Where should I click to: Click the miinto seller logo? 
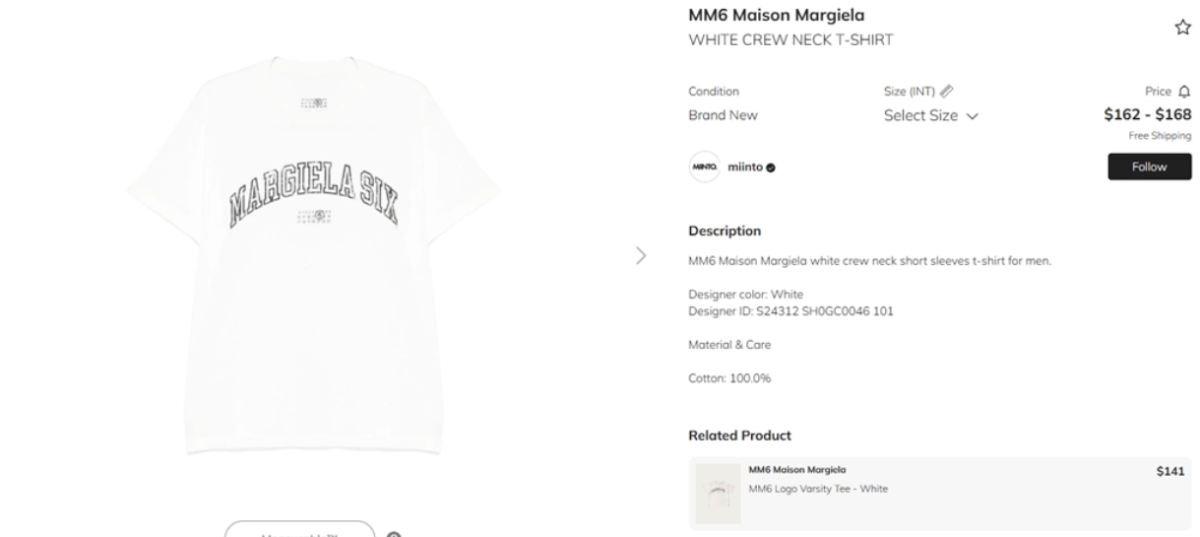pyautogui.click(x=705, y=167)
